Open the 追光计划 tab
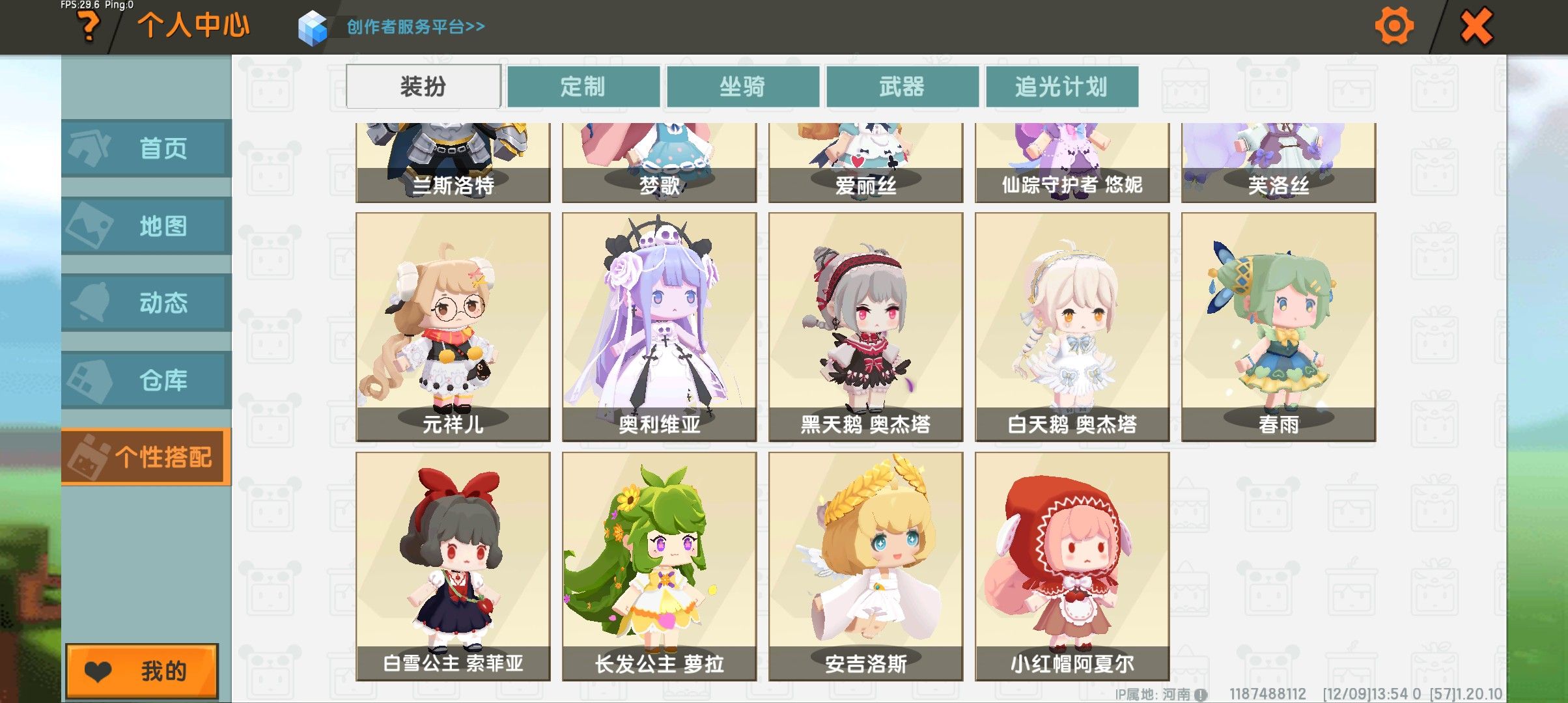Image resolution: width=1568 pixels, height=703 pixels. point(1062,86)
